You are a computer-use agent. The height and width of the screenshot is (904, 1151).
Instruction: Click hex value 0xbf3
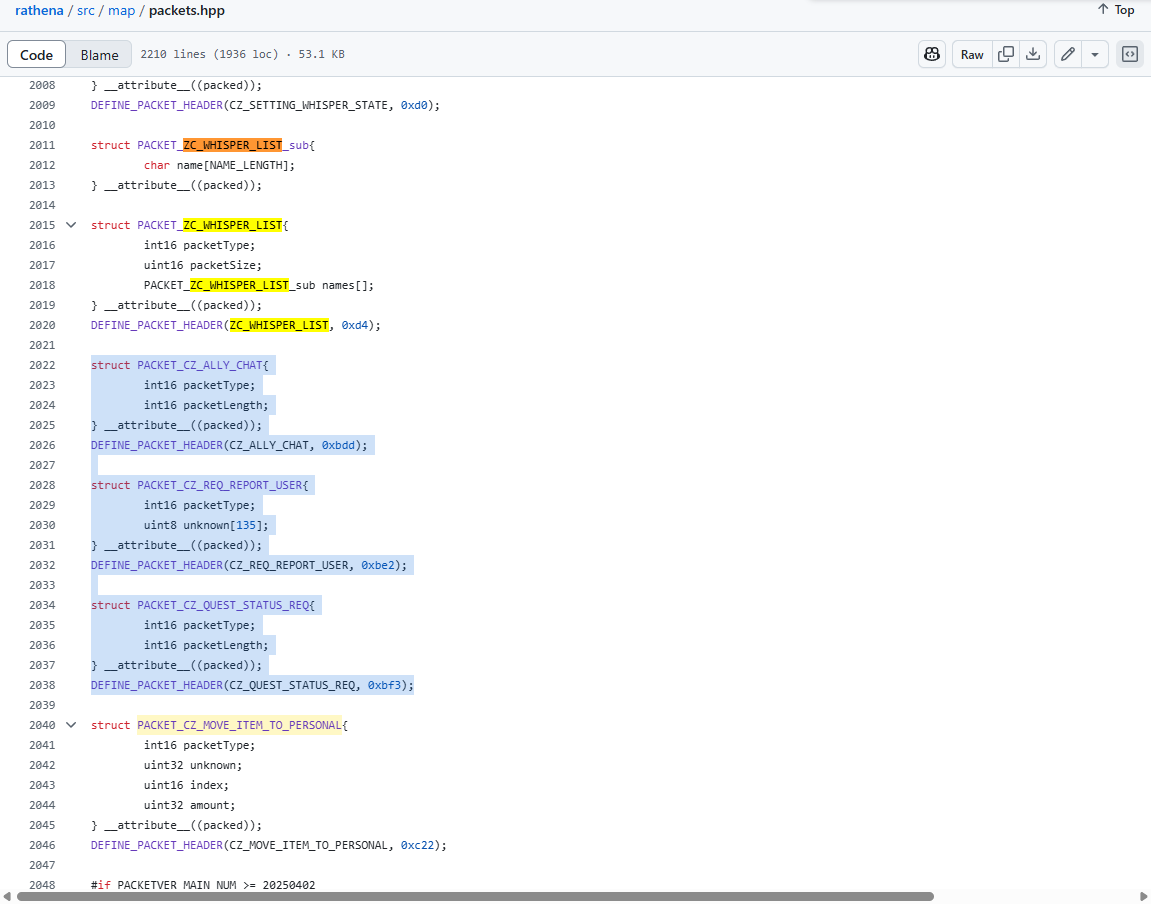click(x=385, y=685)
